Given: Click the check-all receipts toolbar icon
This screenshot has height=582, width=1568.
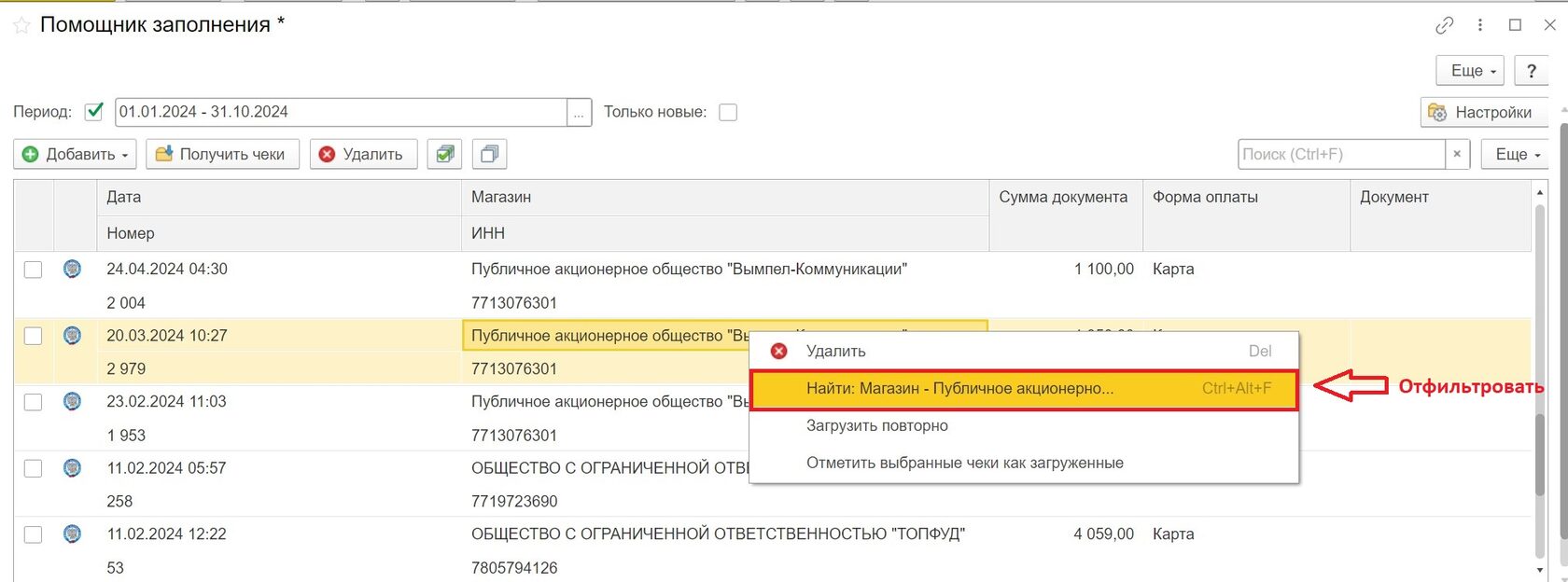Looking at the screenshot, I should 445,154.
